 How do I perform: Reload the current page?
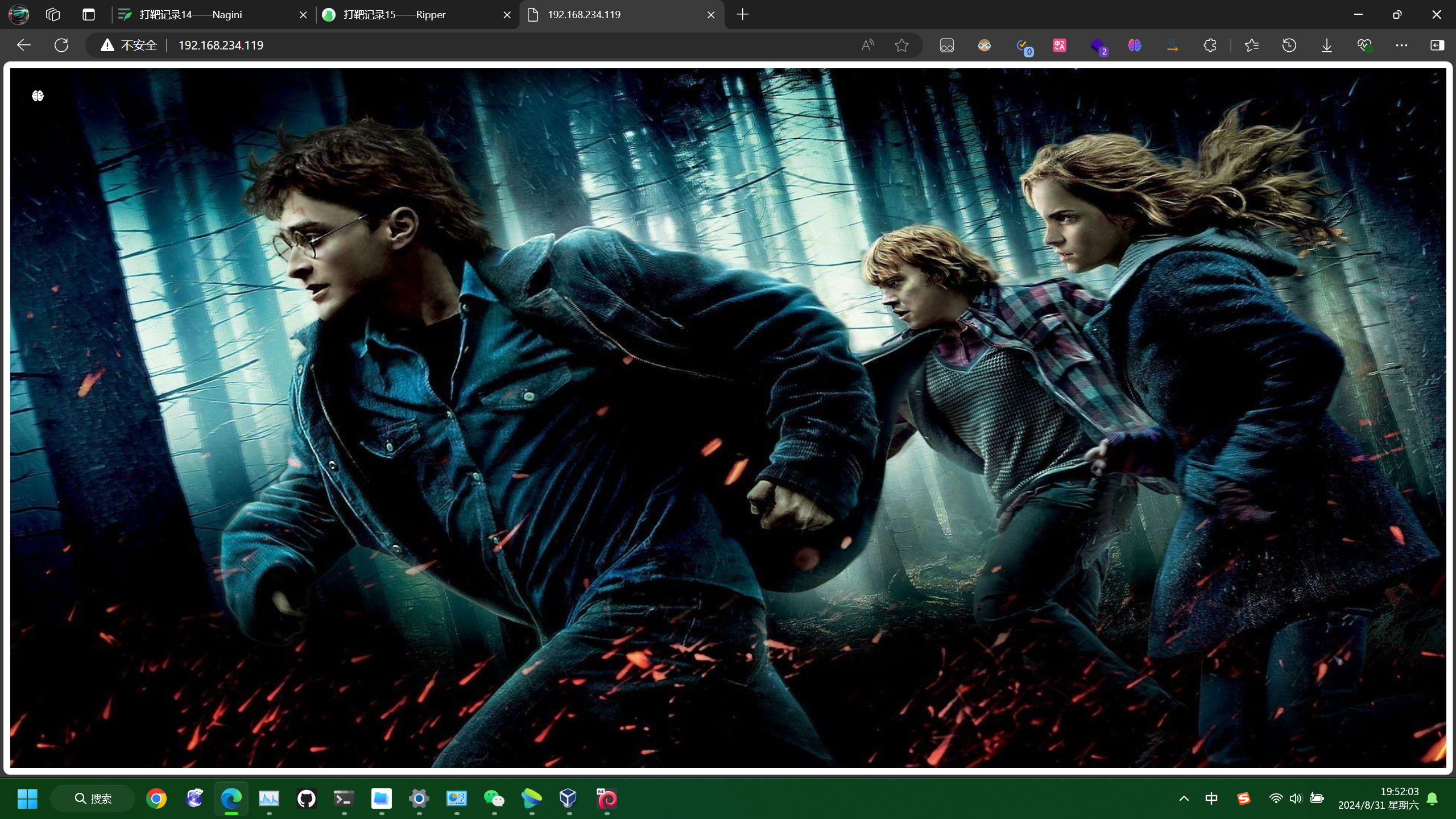pos(61,45)
